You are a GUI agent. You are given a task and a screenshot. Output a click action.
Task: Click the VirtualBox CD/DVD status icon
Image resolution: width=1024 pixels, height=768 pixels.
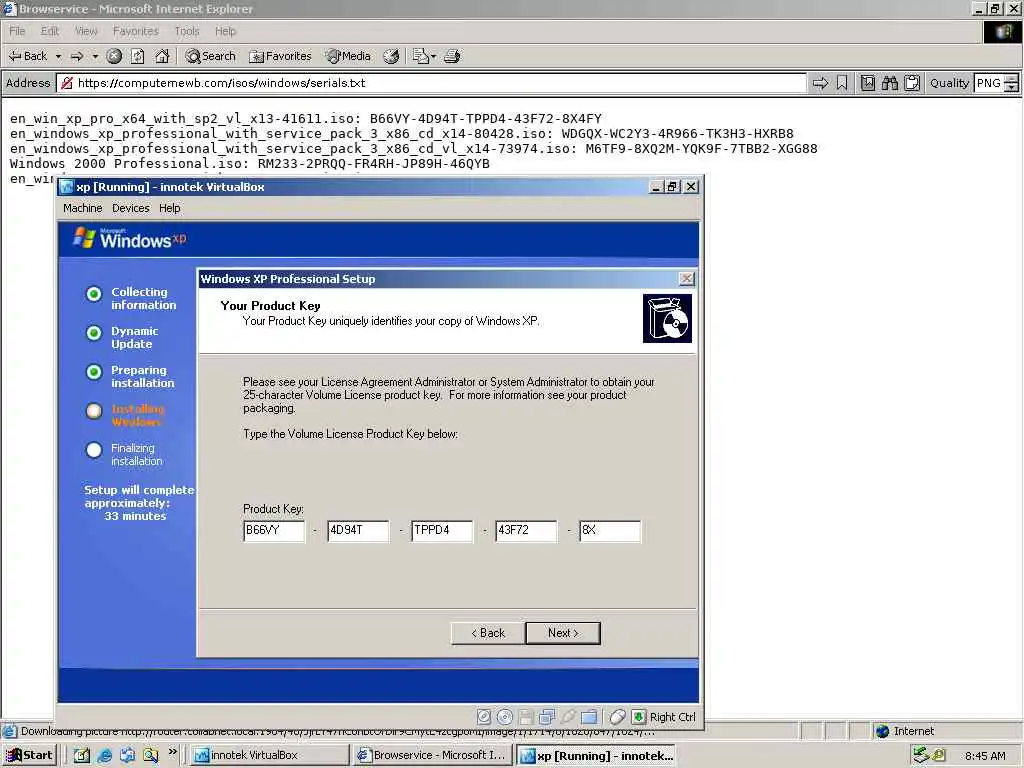(505, 716)
